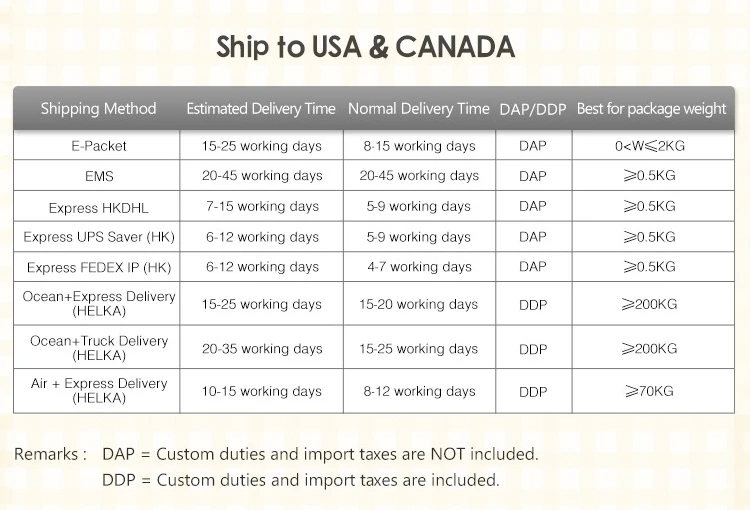Click the 'EMS' shipping method cell
The height and width of the screenshot is (510, 750).
click(98, 176)
